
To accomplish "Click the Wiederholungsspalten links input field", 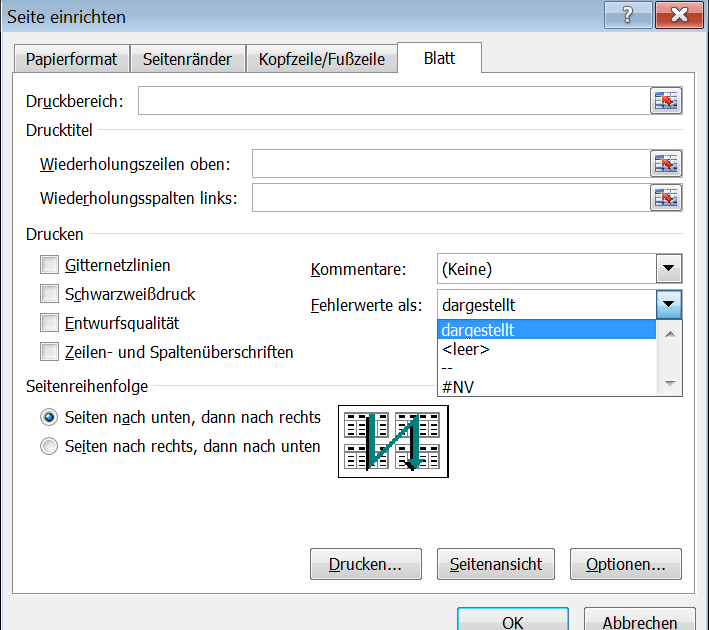I will point(451,198).
